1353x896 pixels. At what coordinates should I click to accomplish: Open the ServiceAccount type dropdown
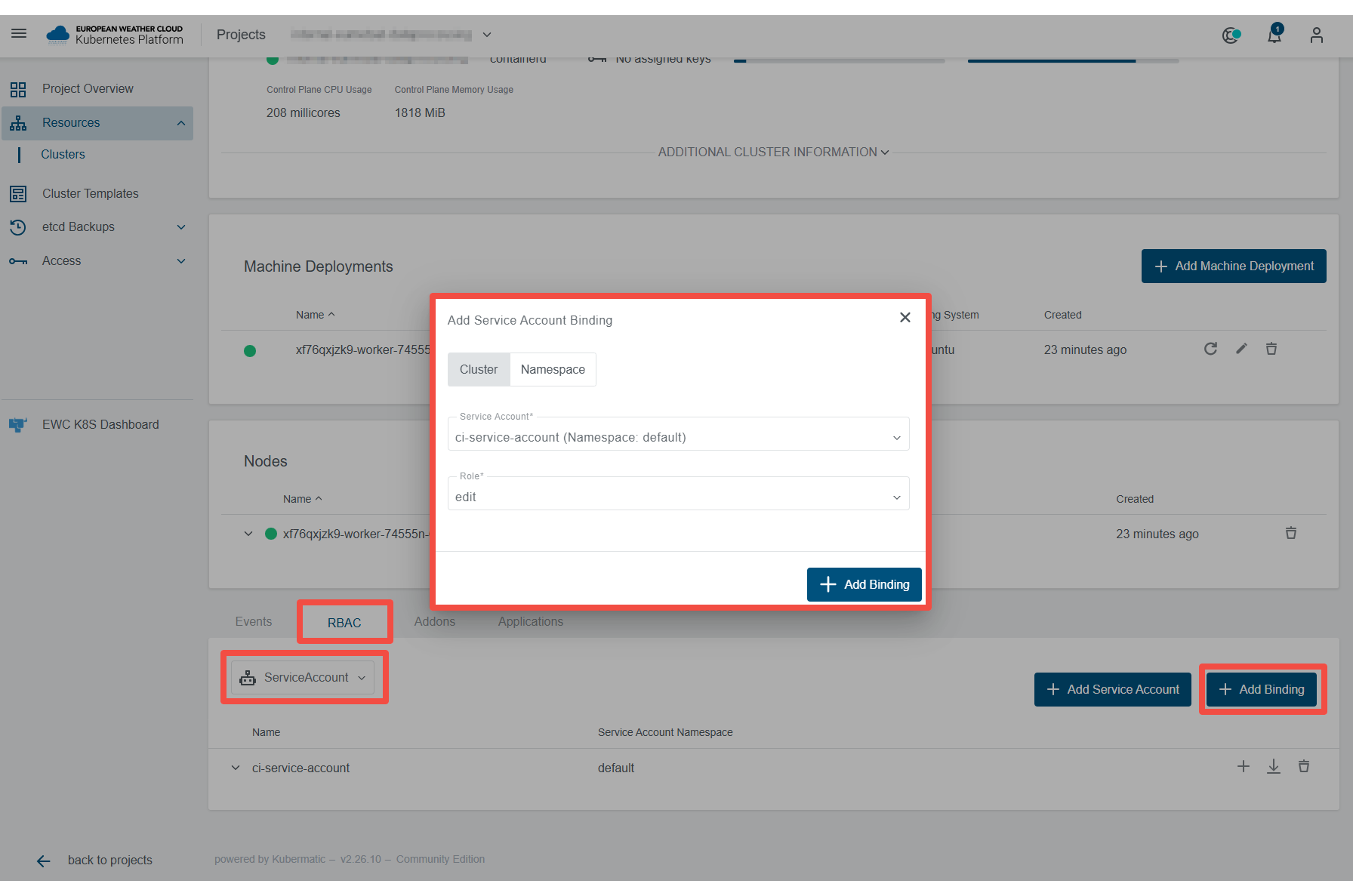[x=303, y=678]
